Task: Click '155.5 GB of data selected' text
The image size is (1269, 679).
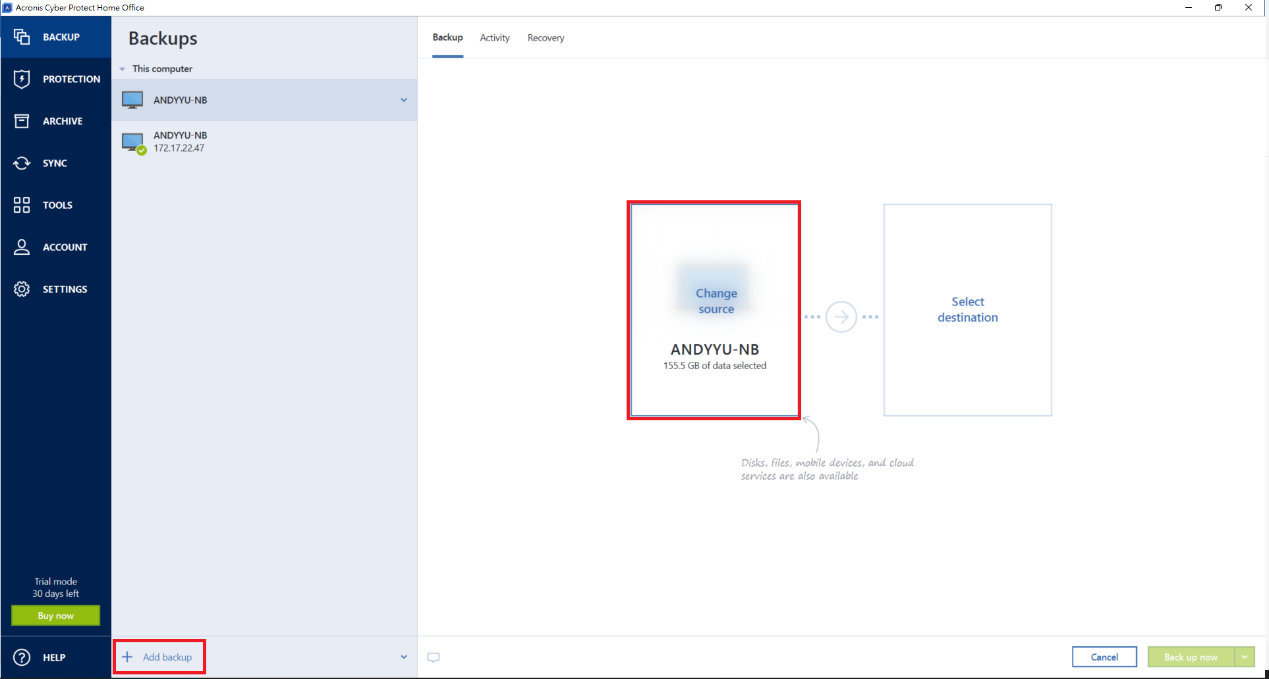Action: [x=715, y=366]
